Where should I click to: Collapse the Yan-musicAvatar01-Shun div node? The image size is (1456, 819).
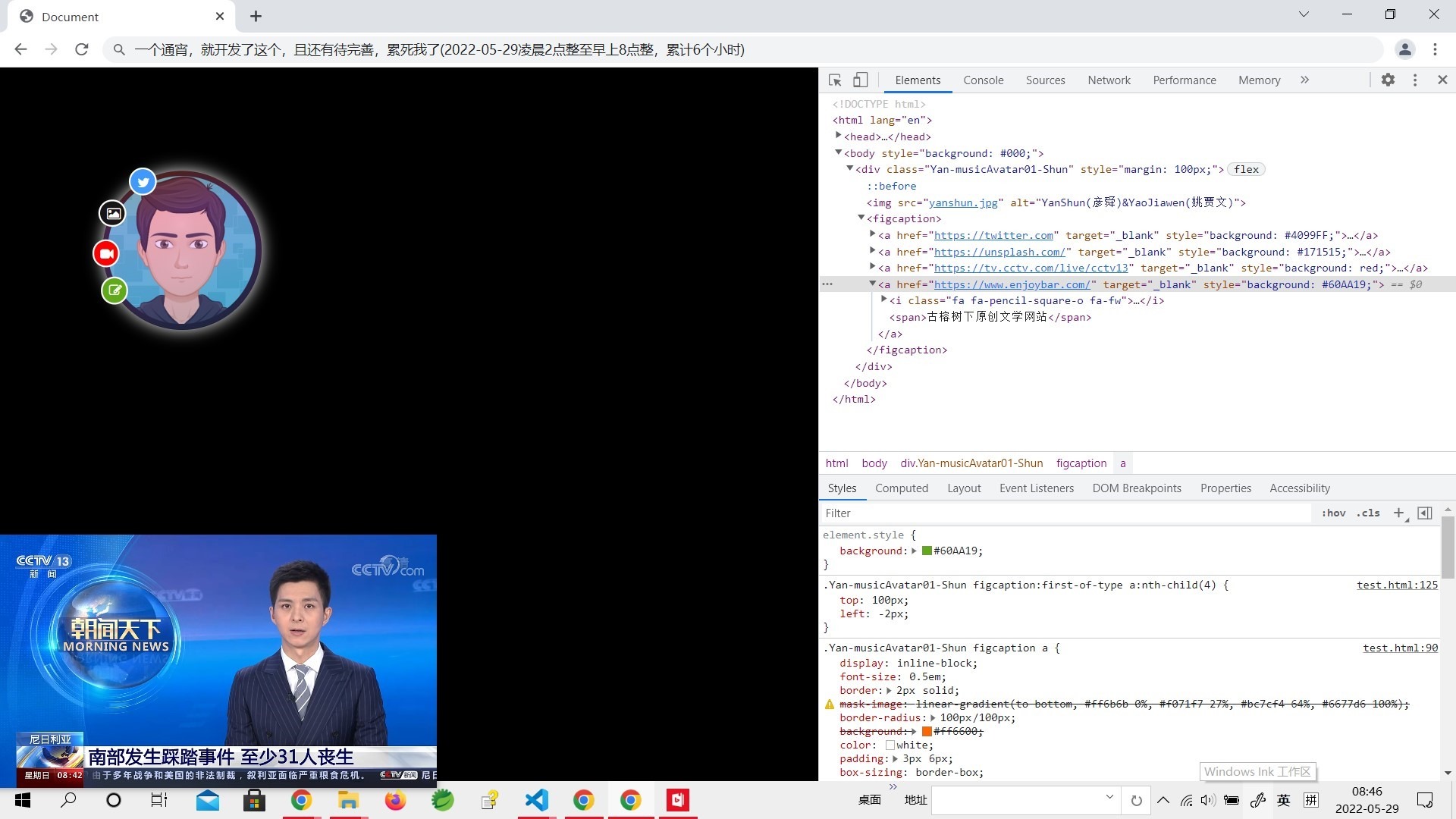(849, 168)
